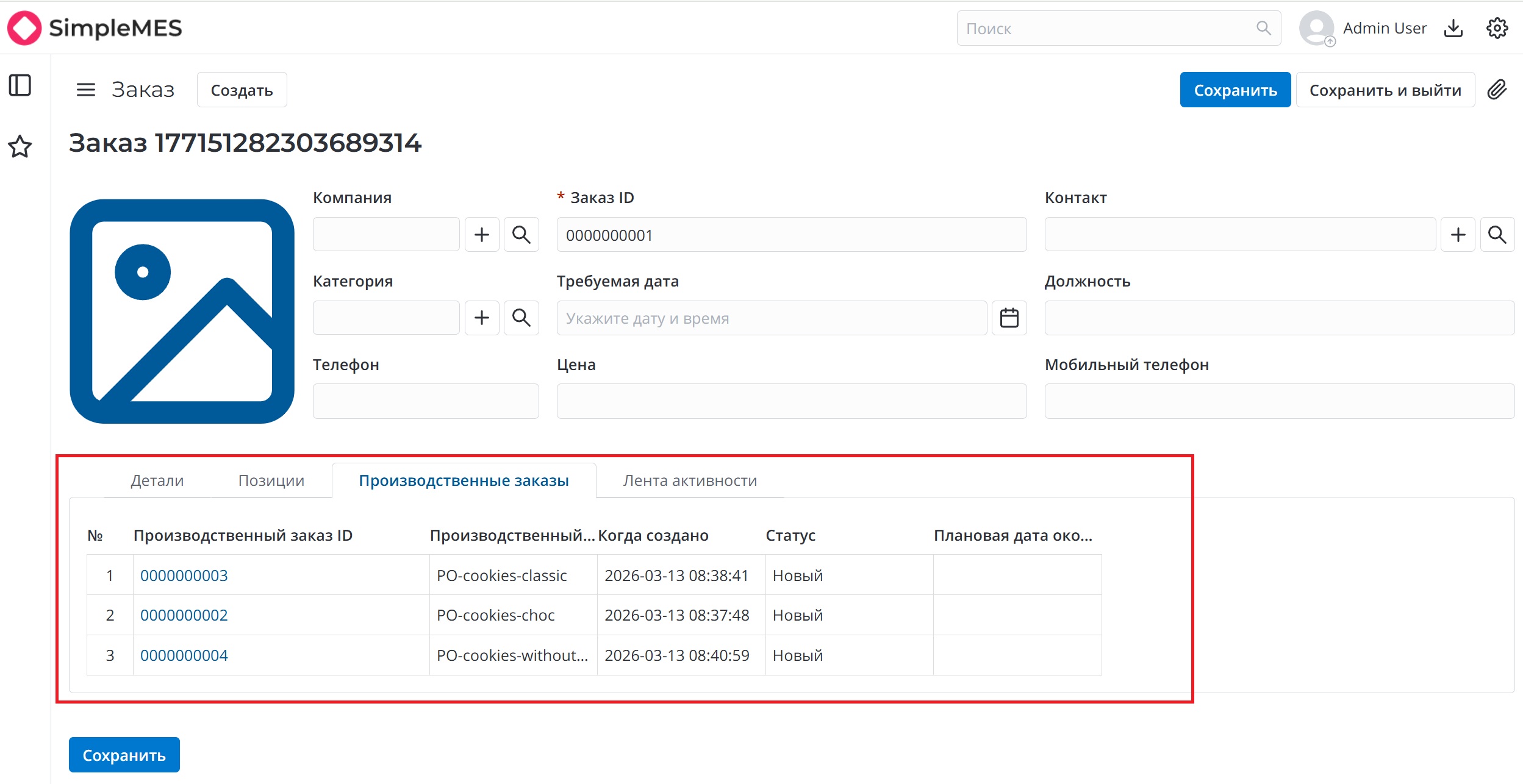Click the paperclip attachments icon
The width and height of the screenshot is (1523, 784).
coord(1497,90)
